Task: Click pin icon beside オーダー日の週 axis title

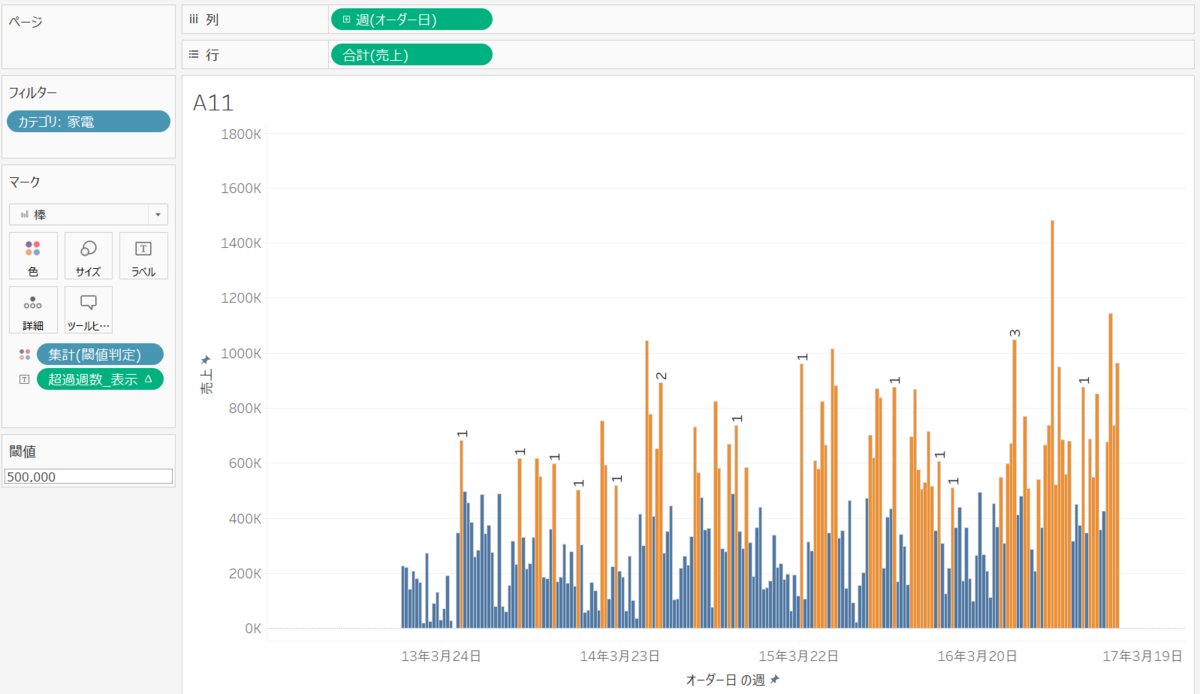Action: click(774, 680)
